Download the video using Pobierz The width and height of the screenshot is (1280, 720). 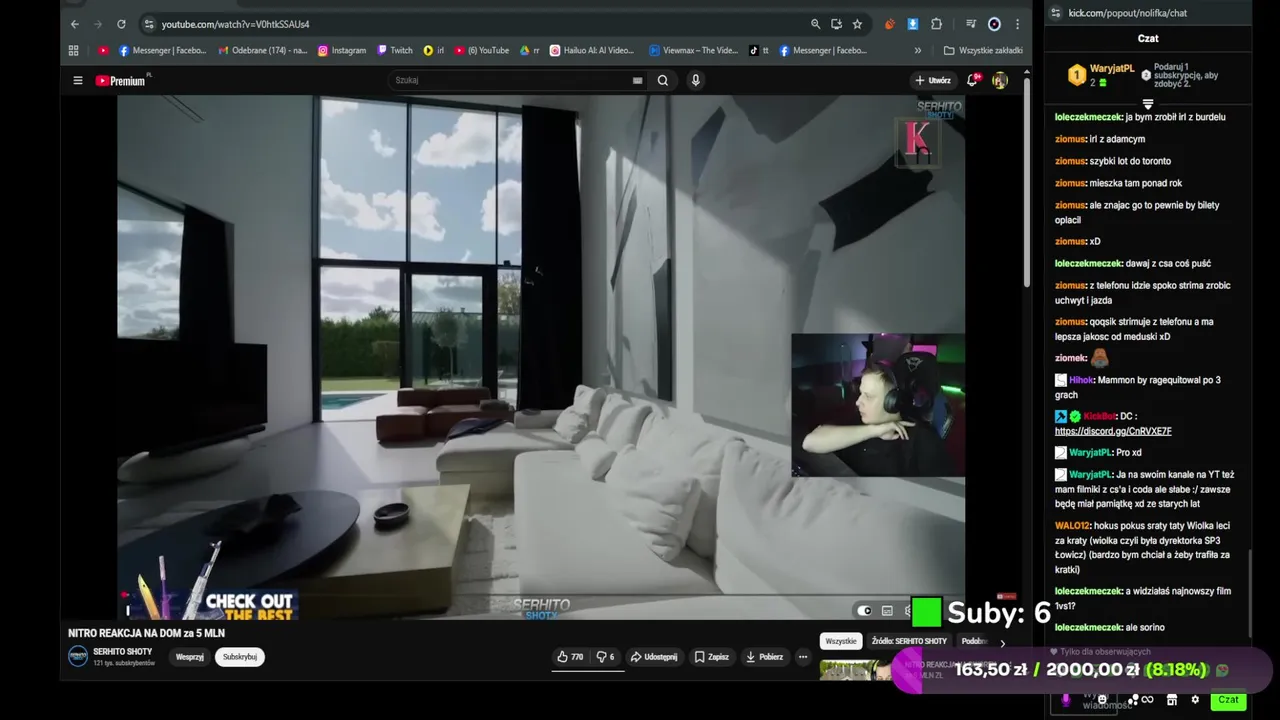click(x=765, y=657)
